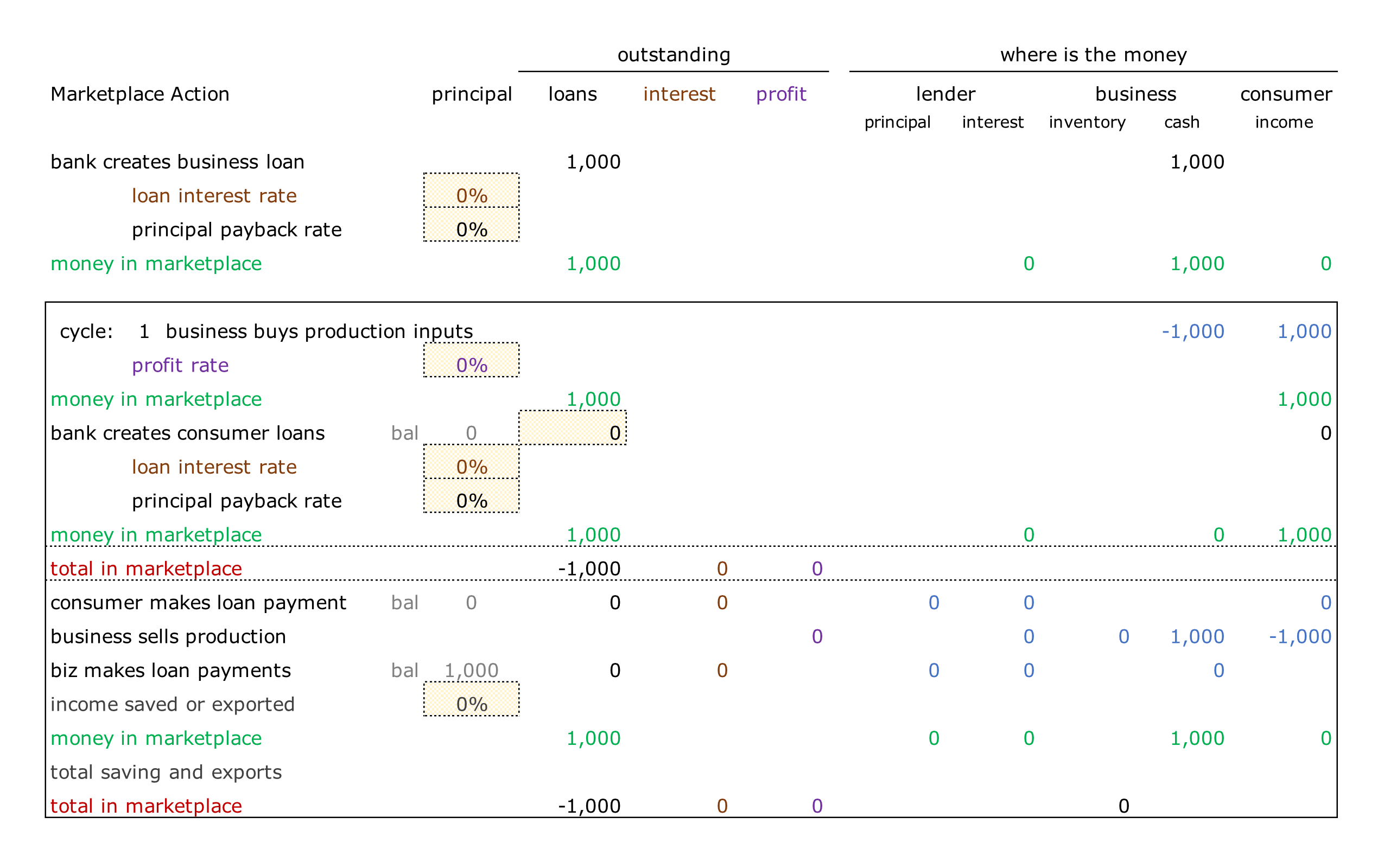Select 'consumer' income column header
The image size is (1384, 868).
coord(1285,93)
